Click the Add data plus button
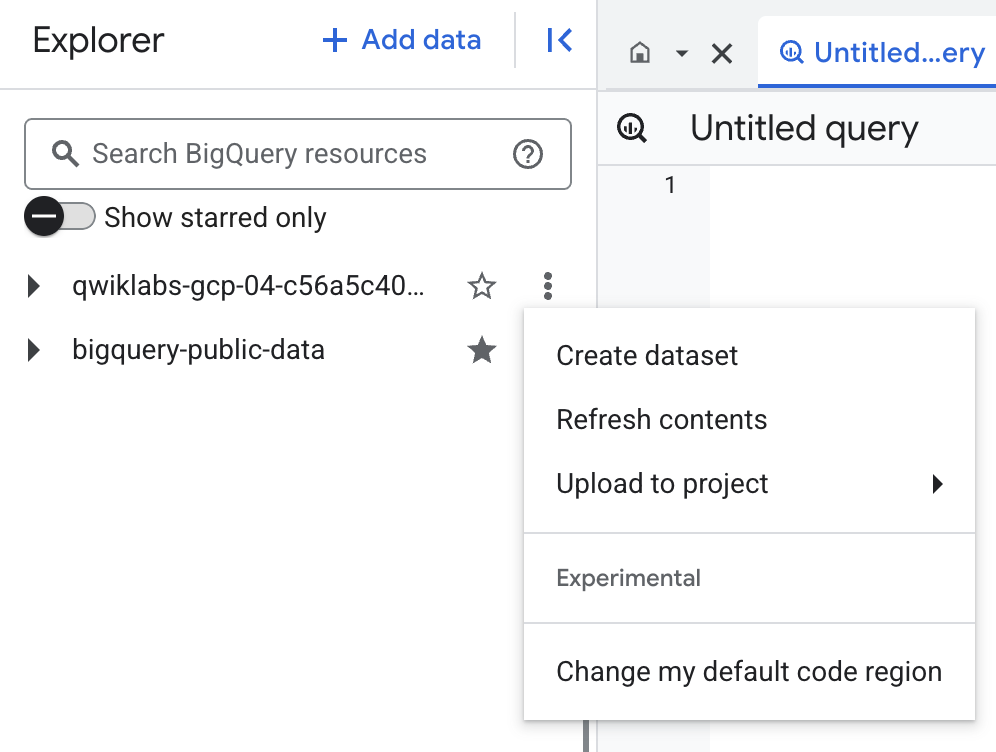The width and height of the screenshot is (996, 752). [x=401, y=40]
